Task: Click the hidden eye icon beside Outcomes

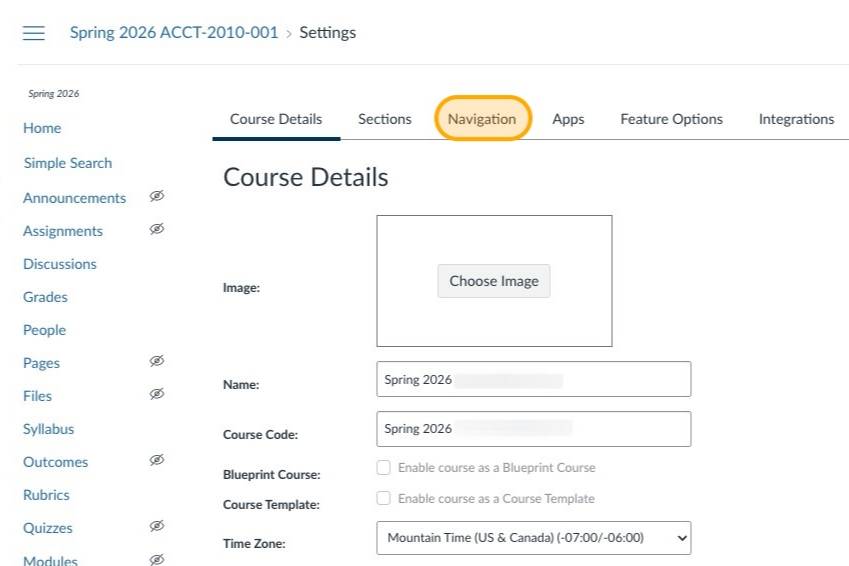Action: [156, 461]
